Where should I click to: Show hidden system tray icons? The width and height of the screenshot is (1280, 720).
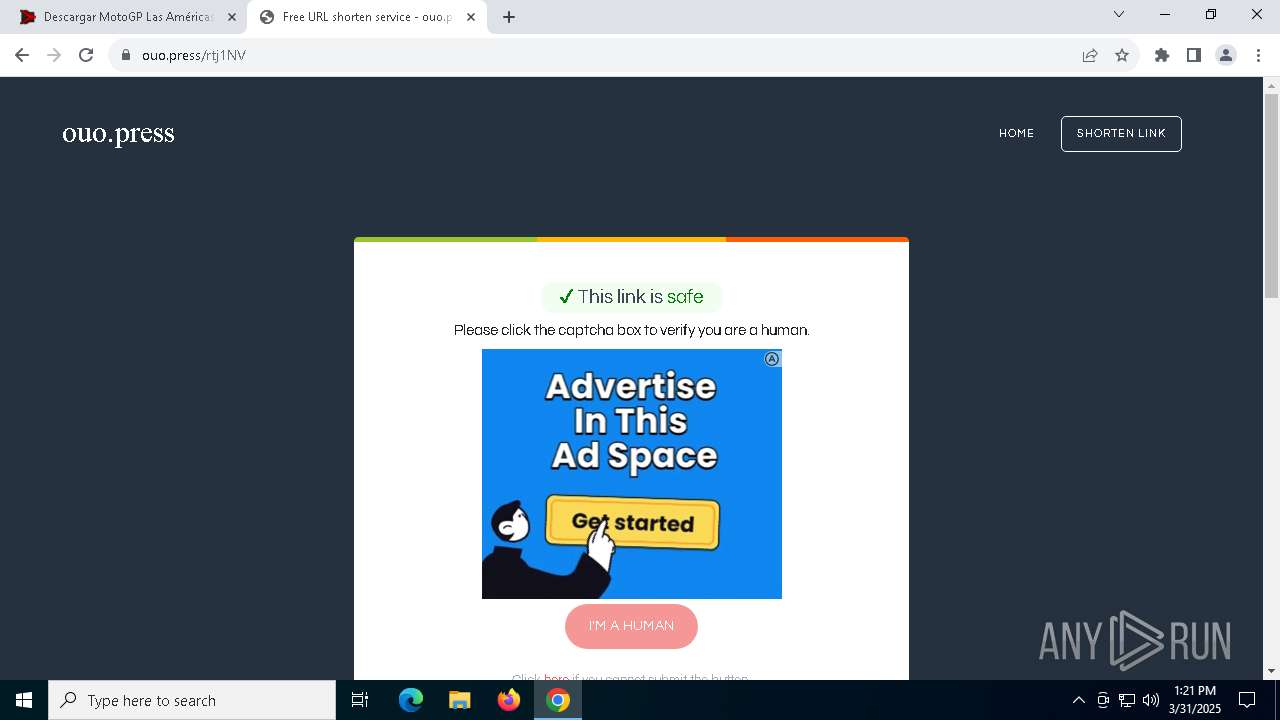click(x=1078, y=700)
